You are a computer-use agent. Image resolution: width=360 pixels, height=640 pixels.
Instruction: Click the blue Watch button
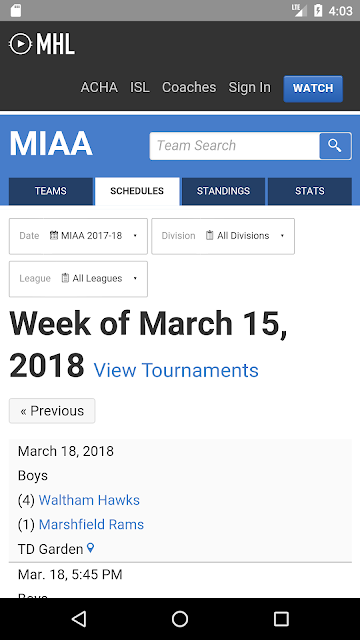tap(313, 89)
